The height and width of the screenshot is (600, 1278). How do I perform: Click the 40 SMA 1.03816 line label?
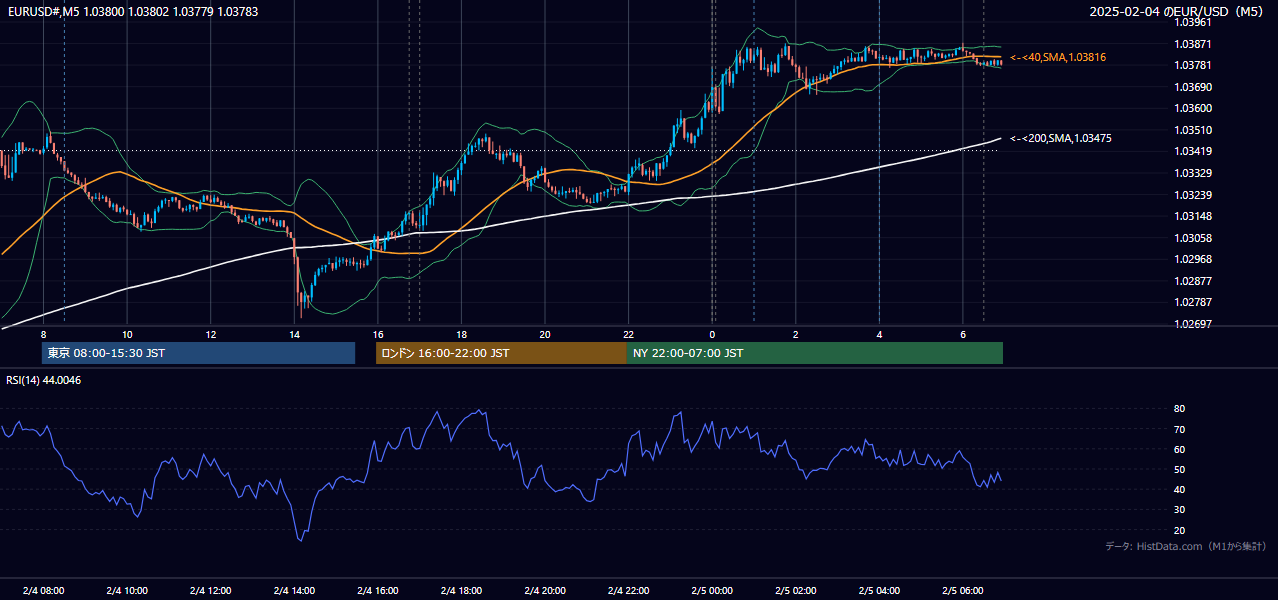(1058, 58)
